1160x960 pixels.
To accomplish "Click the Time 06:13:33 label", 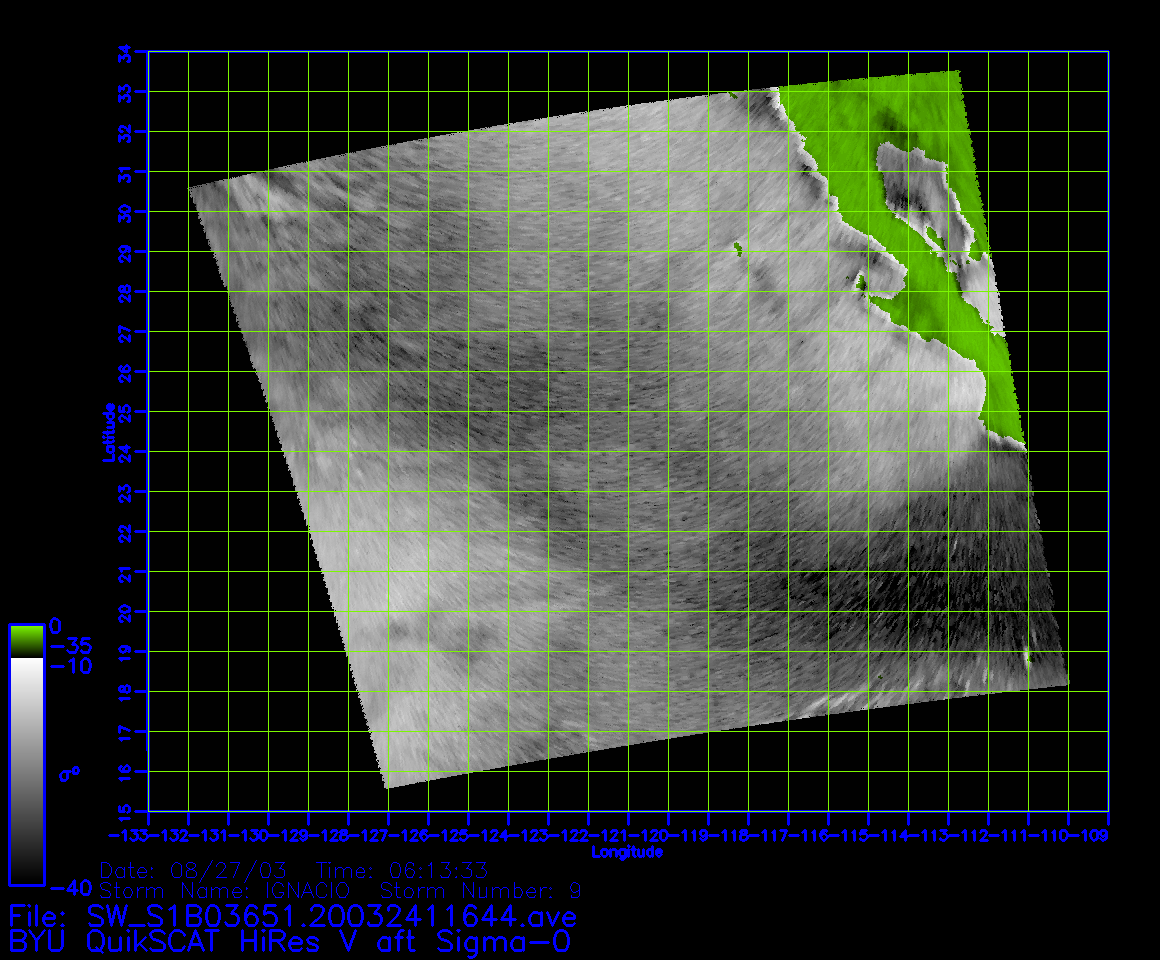I will pyautogui.click(x=402, y=869).
